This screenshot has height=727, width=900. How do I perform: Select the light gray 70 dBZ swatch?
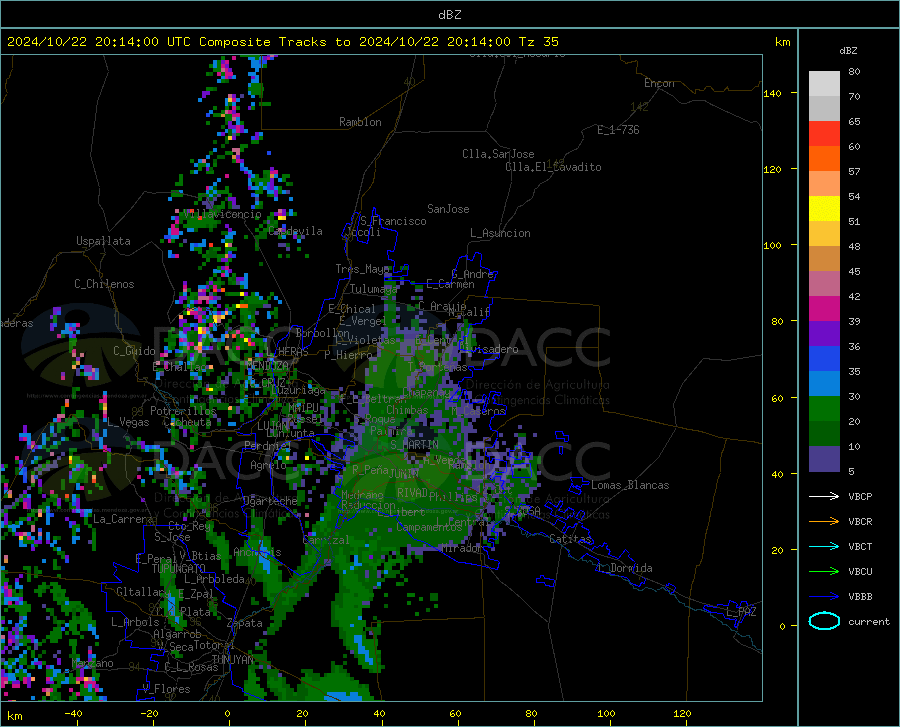[x=824, y=84]
